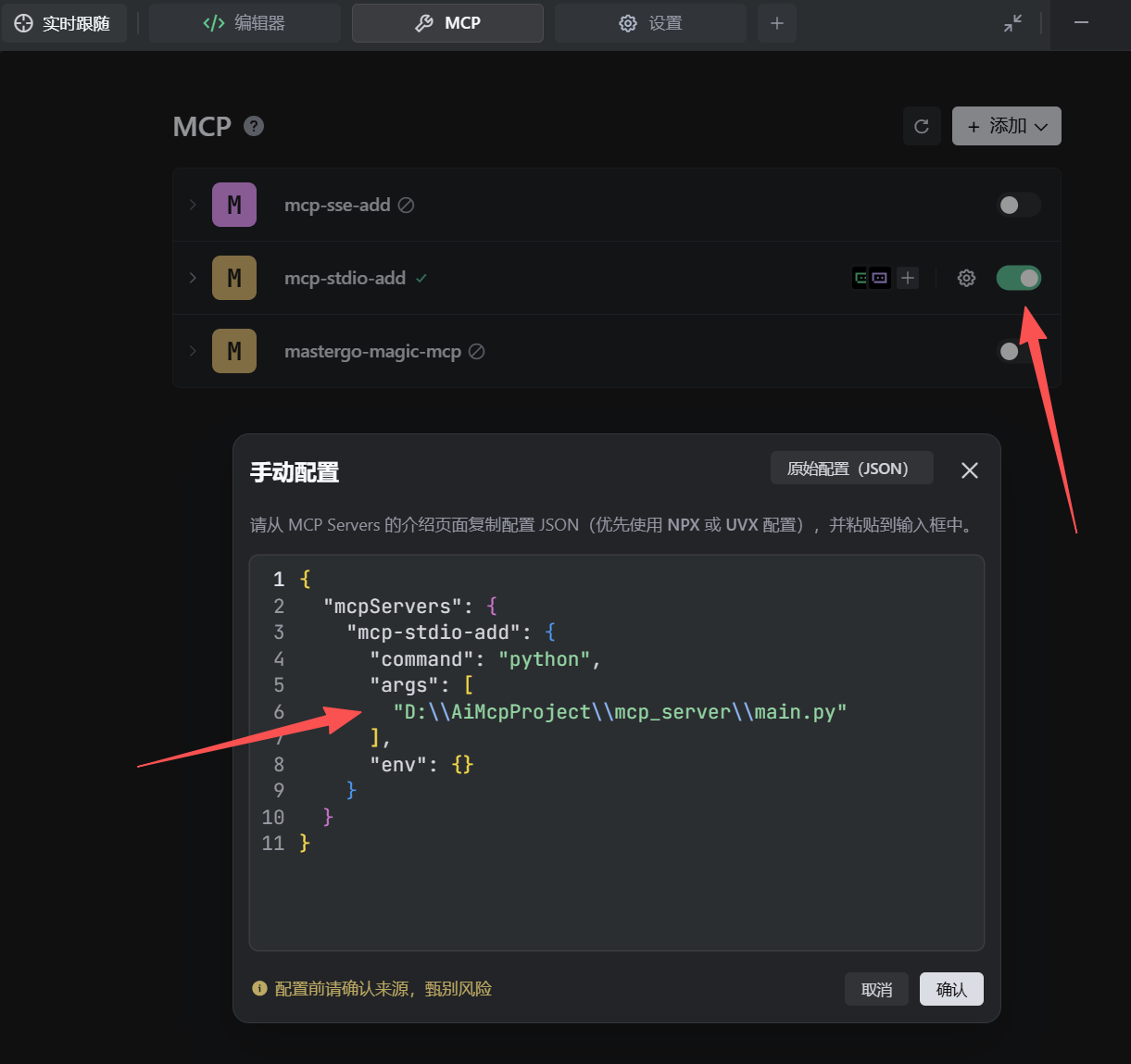Image resolution: width=1131 pixels, height=1064 pixels.
Task: Expand the mcp-stdio-add server row
Action: [x=193, y=278]
